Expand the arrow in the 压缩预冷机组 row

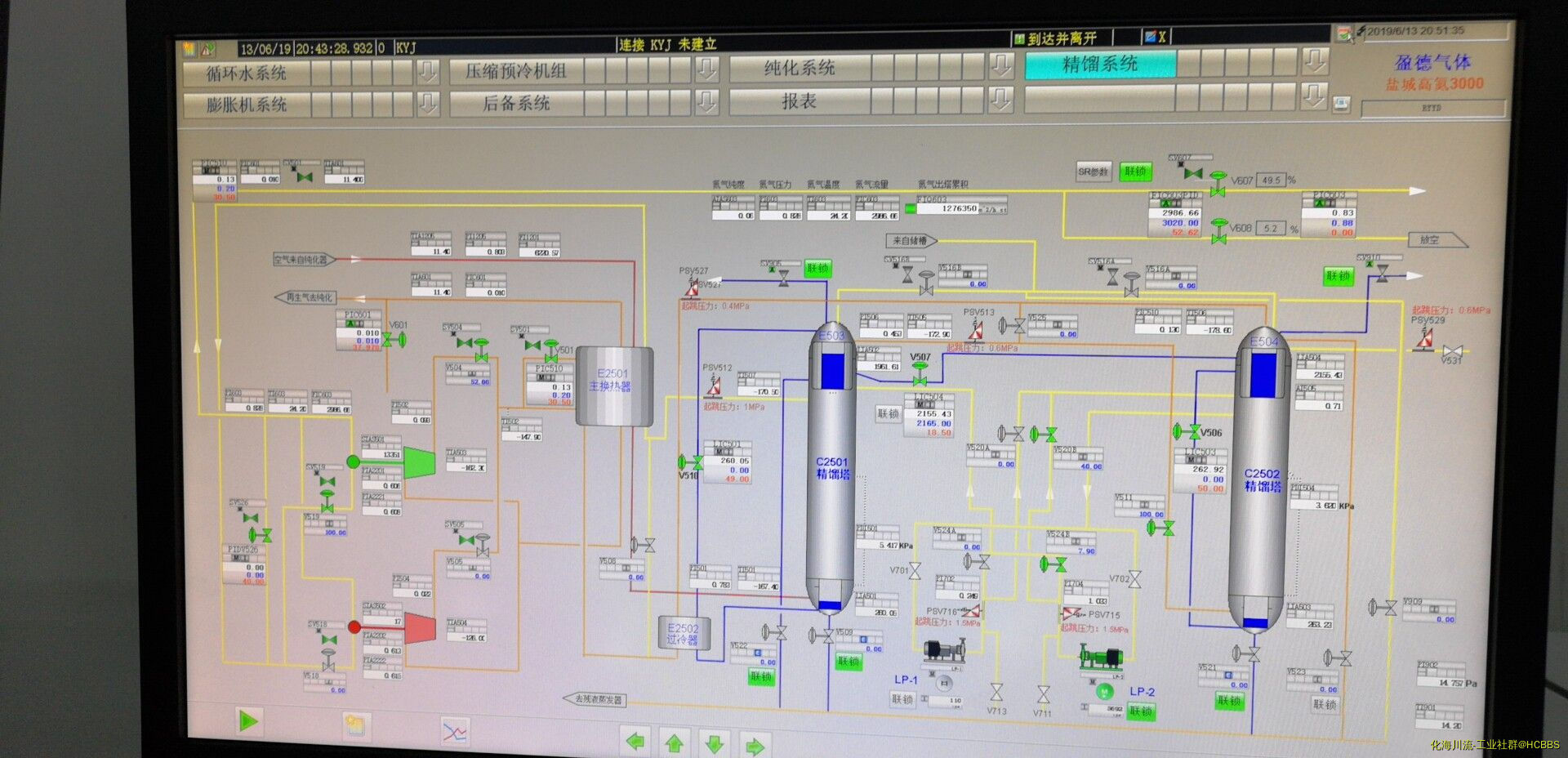click(x=706, y=69)
